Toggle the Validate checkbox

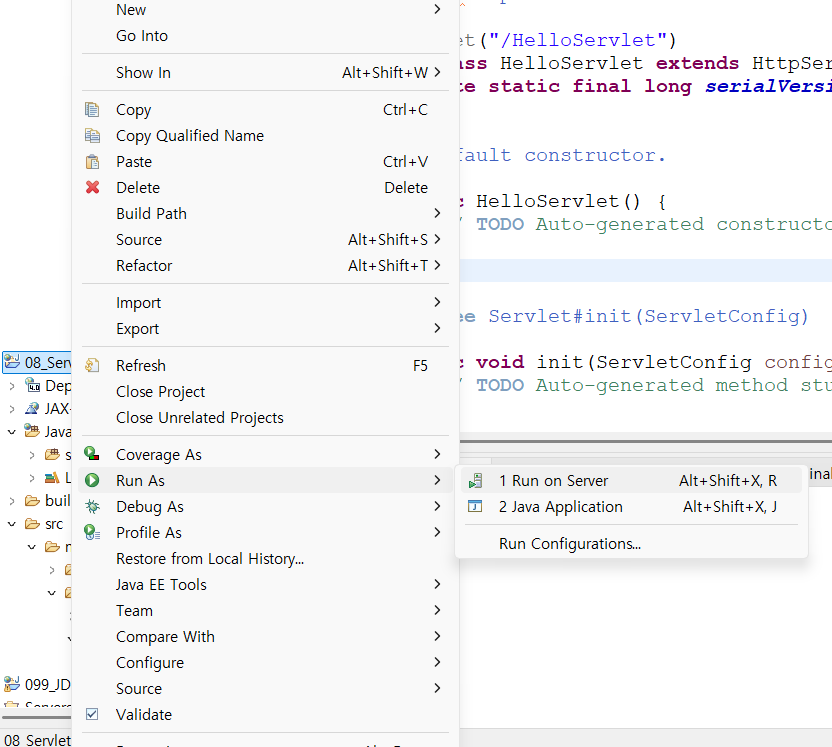(x=92, y=714)
